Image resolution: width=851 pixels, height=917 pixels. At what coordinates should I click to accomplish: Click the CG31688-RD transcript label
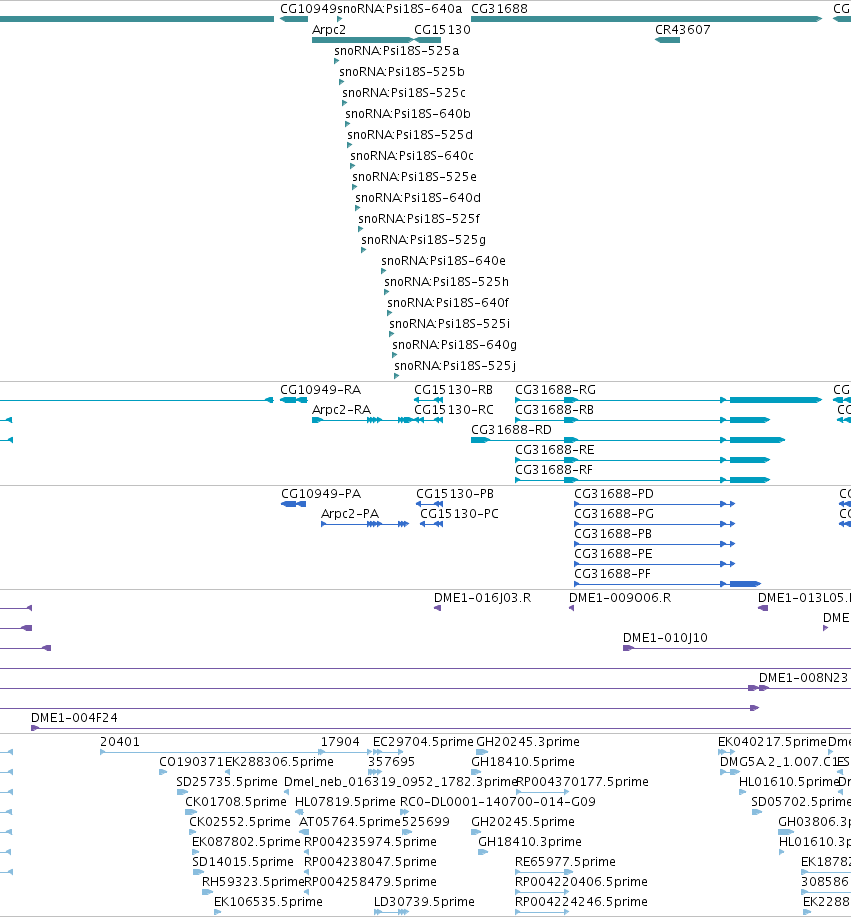tap(511, 430)
